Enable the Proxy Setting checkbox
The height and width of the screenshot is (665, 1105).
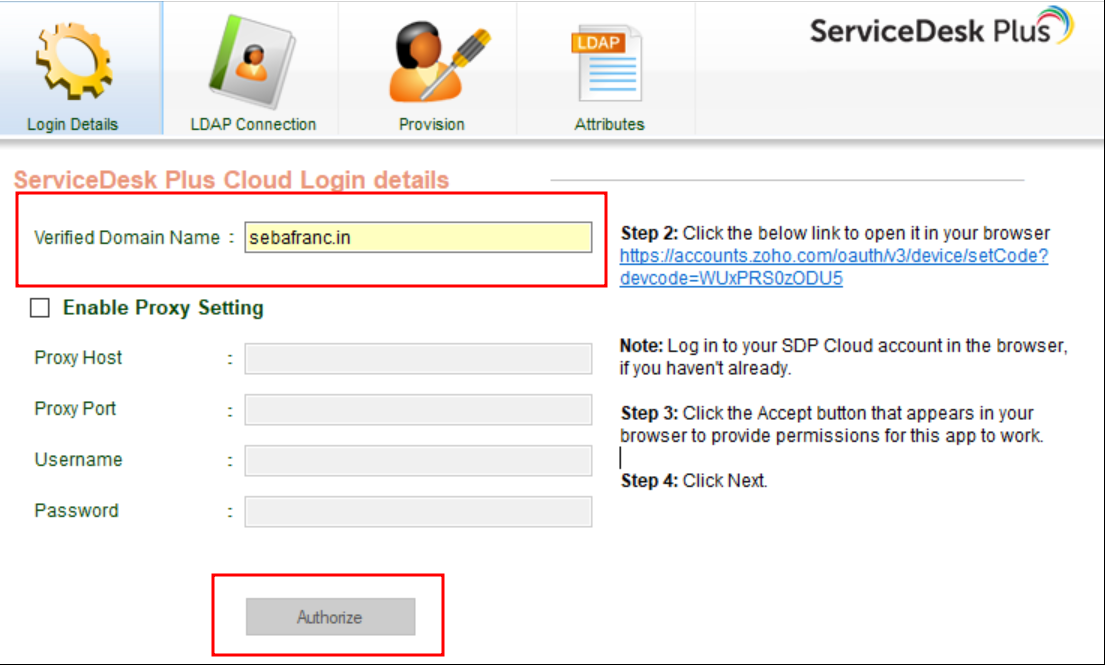tap(40, 308)
